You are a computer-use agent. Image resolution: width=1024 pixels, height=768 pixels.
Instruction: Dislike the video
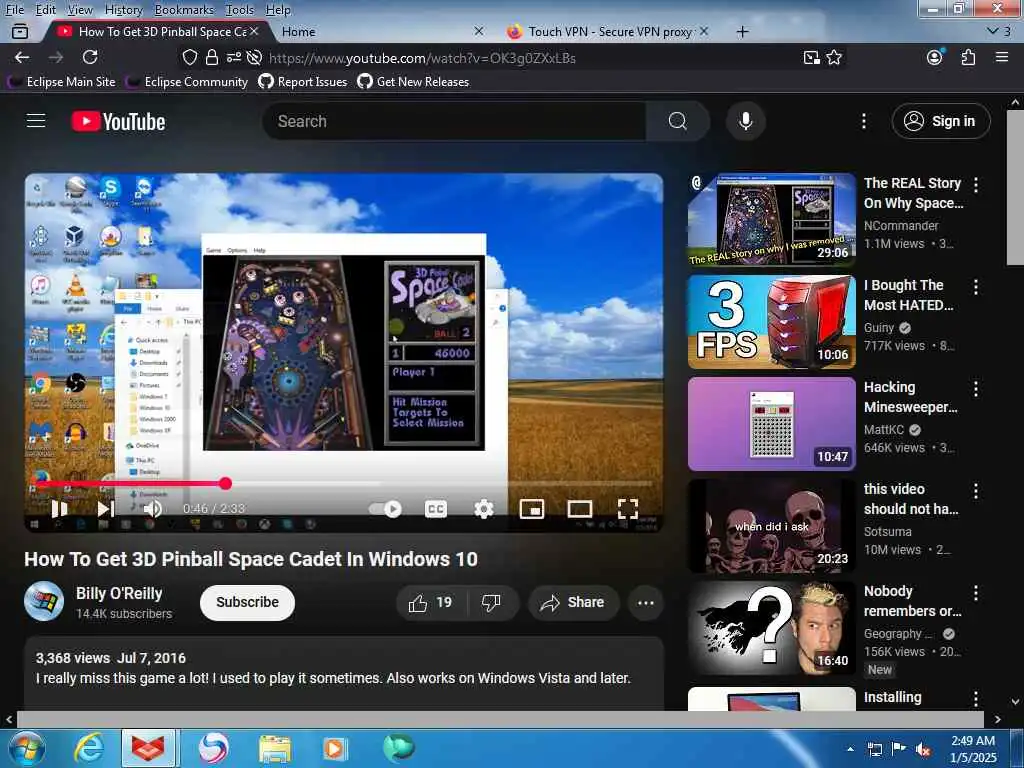(x=491, y=602)
